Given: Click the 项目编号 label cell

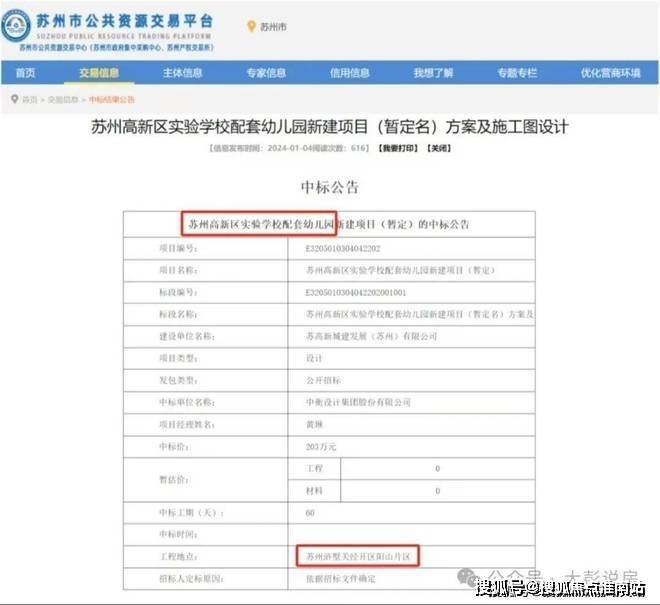Looking at the screenshot, I should pos(205,248).
